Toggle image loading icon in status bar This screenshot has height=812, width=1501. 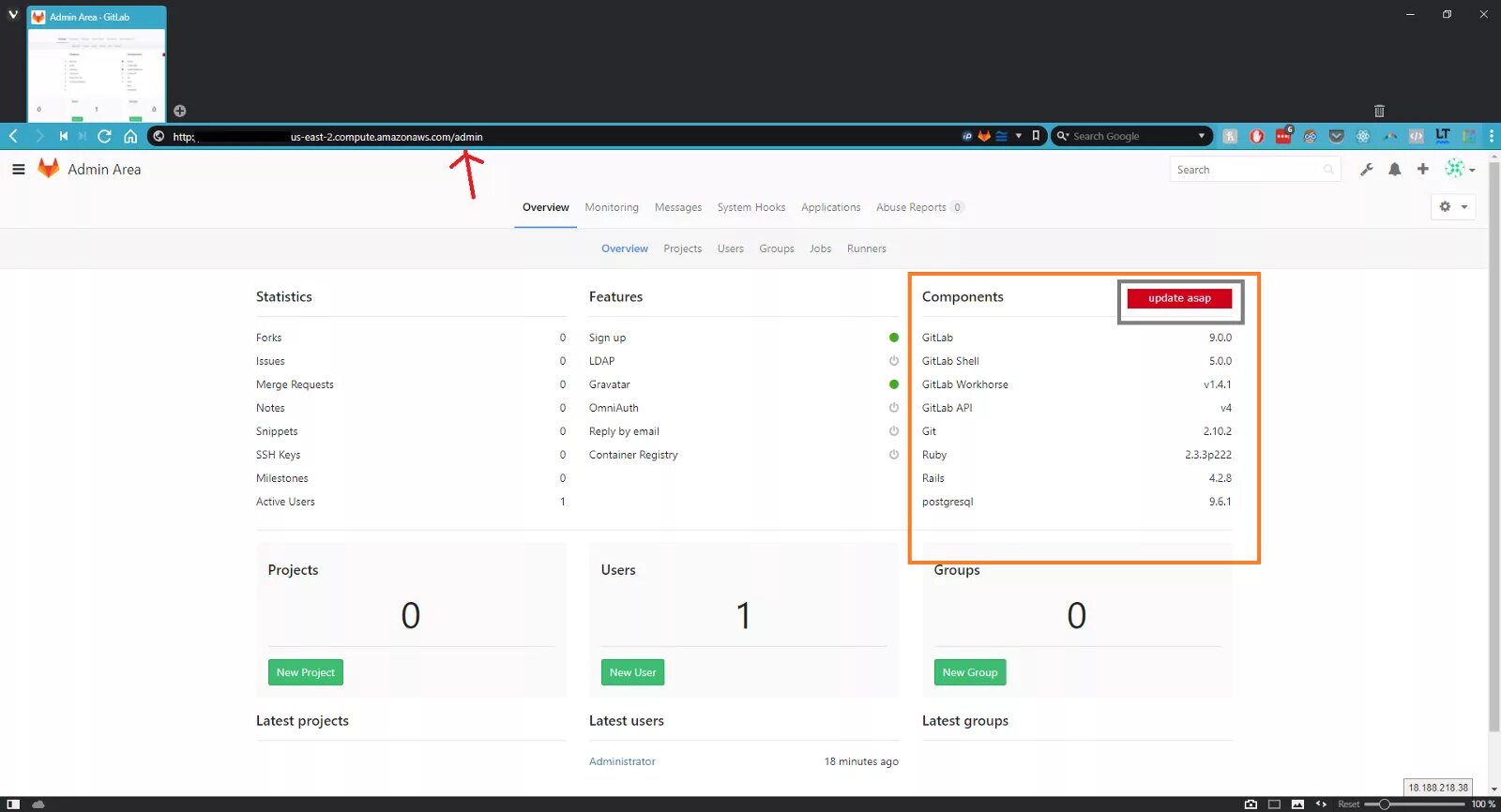(1297, 804)
